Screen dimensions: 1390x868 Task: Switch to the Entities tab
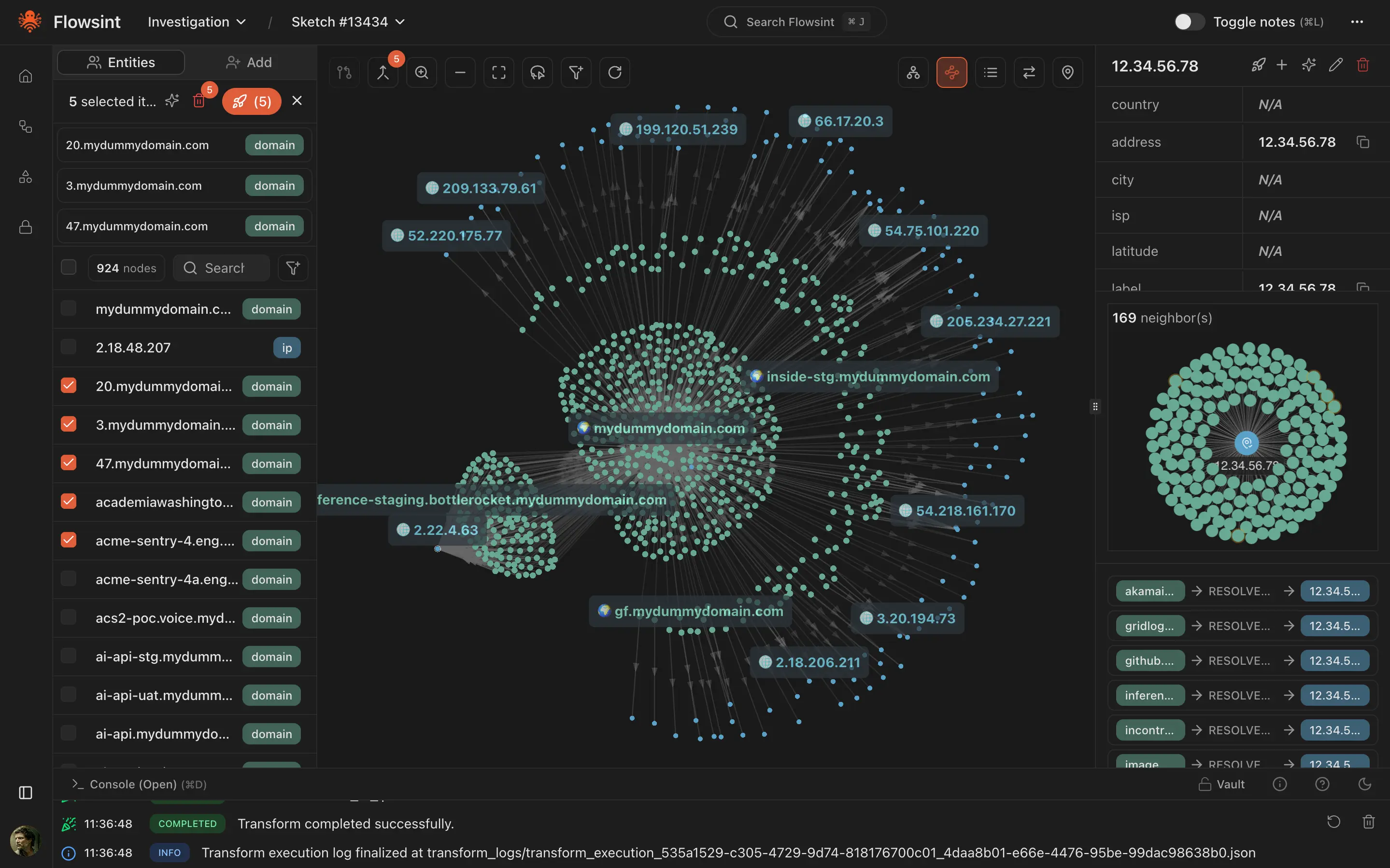120,62
